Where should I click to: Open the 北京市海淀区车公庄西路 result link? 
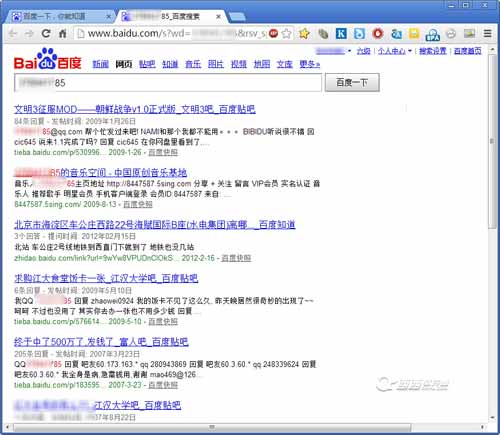click(155, 225)
